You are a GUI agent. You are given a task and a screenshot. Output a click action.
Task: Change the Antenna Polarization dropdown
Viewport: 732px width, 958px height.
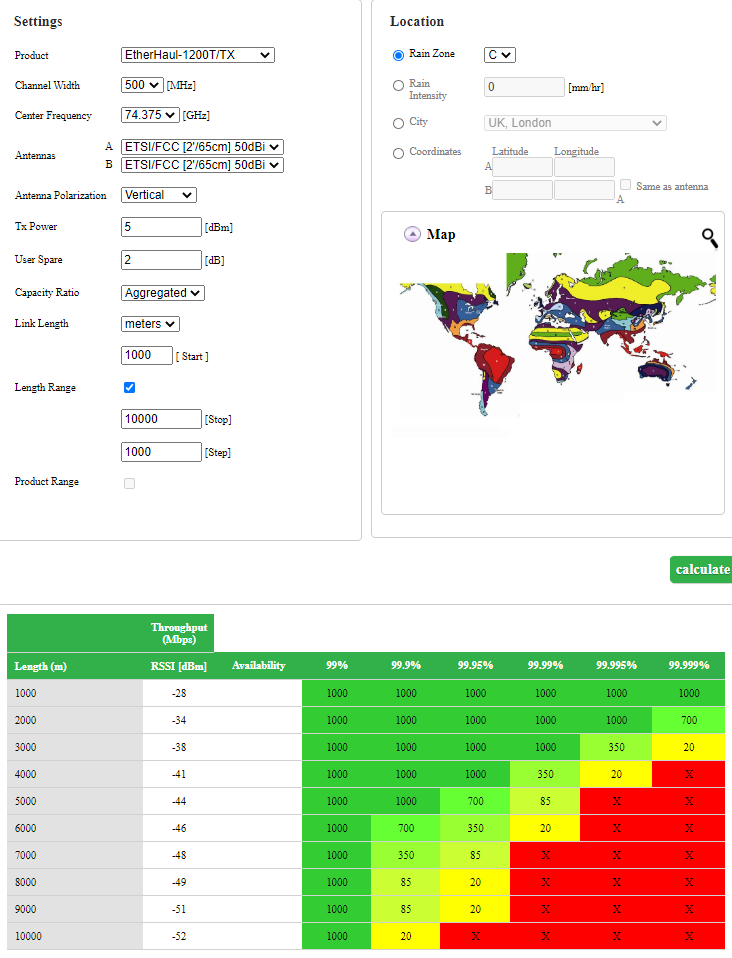point(158,195)
